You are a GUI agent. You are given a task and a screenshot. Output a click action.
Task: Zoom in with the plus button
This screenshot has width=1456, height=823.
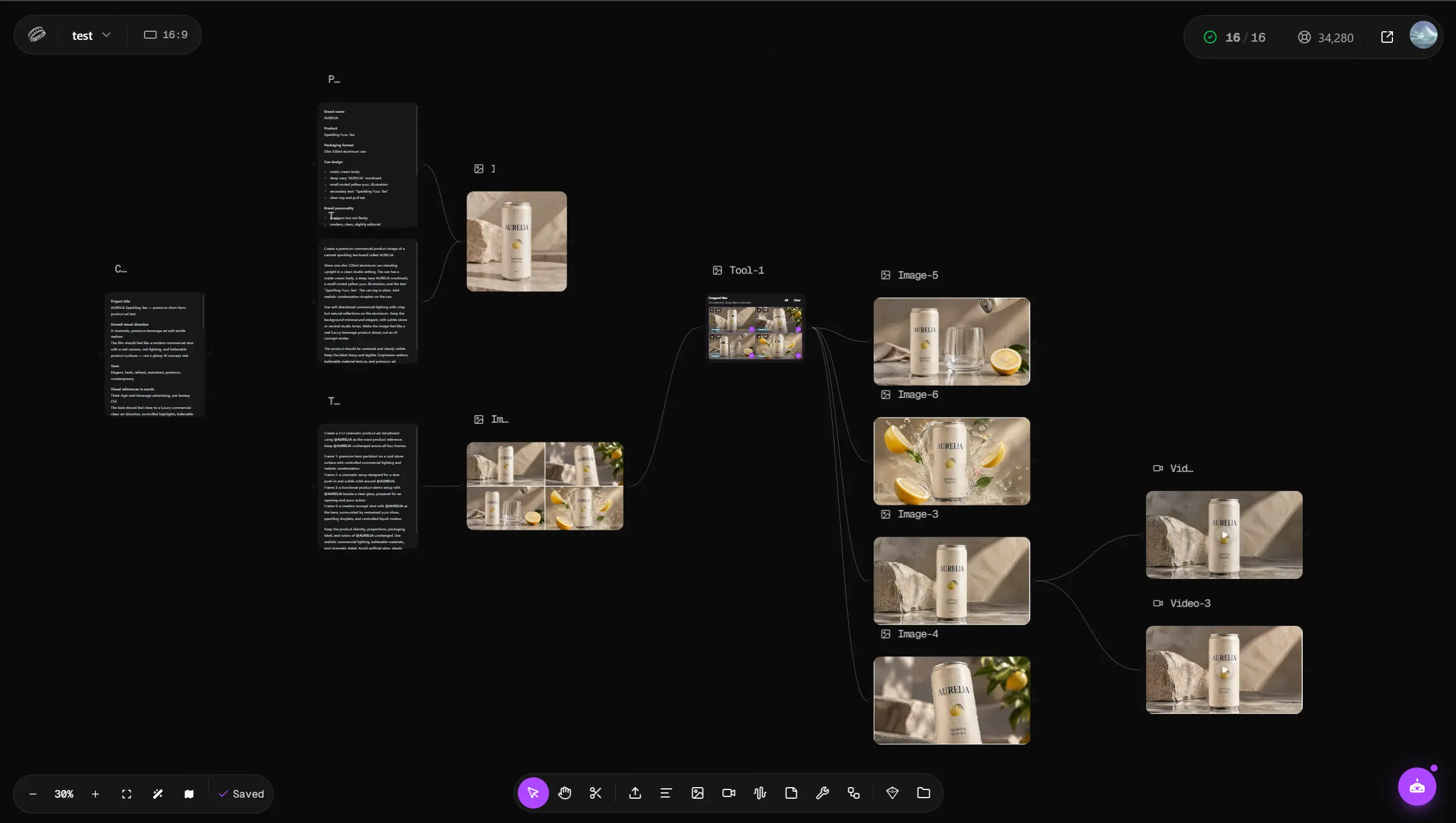(x=95, y=794)
